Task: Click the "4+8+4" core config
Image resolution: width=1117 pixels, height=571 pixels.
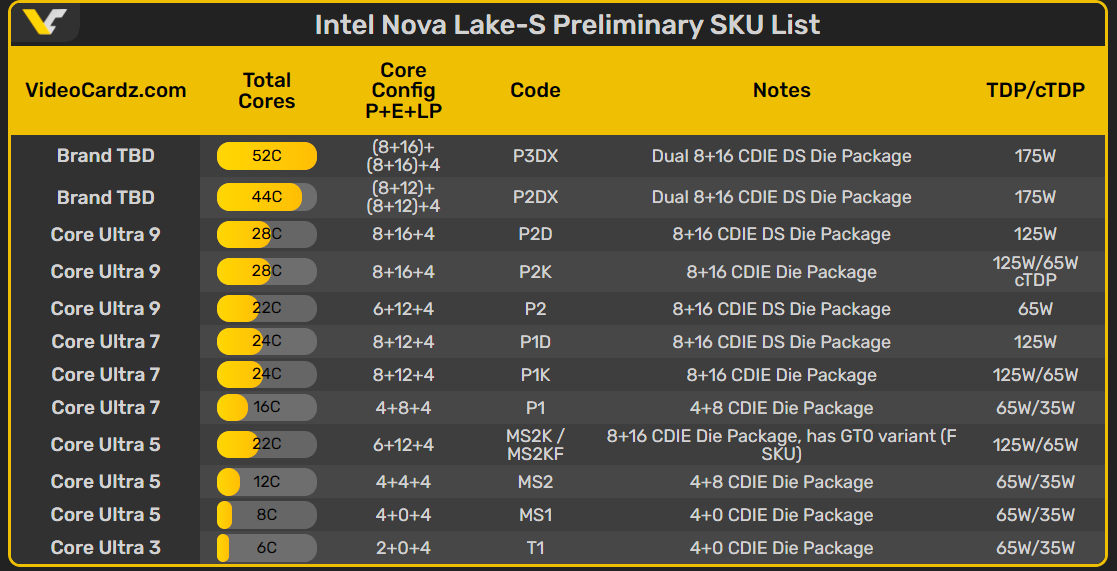Action: point(403,407)
